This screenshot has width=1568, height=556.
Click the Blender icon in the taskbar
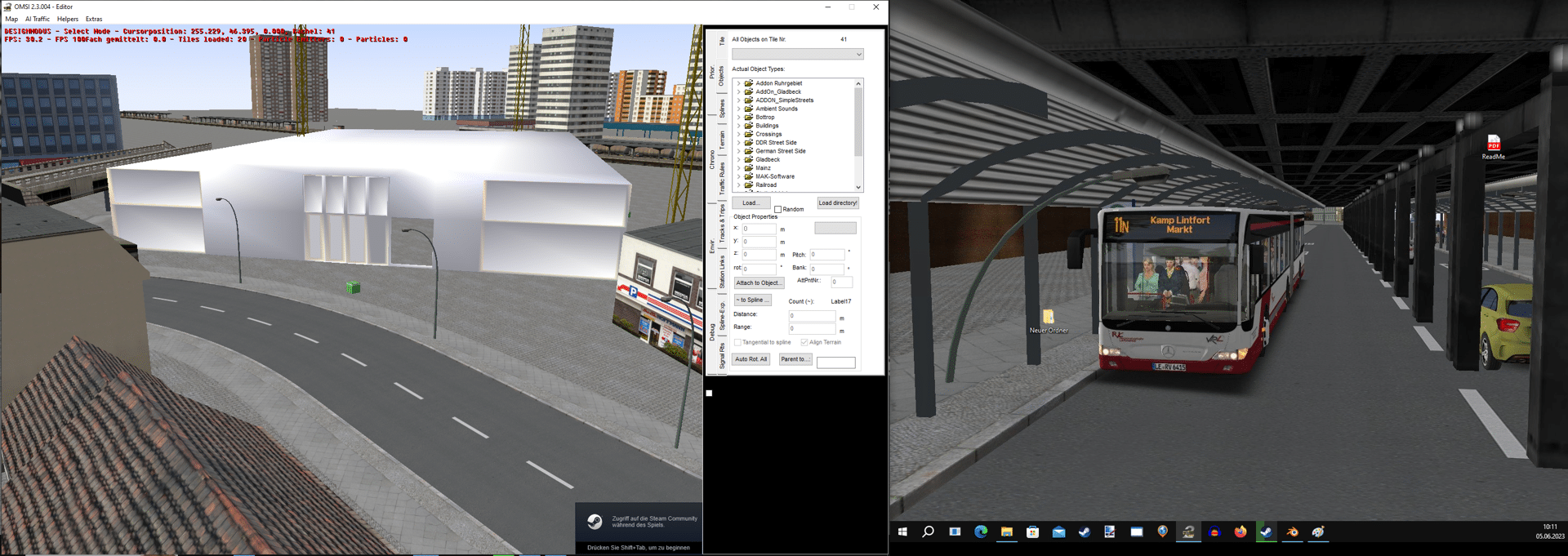(1292, 532)
